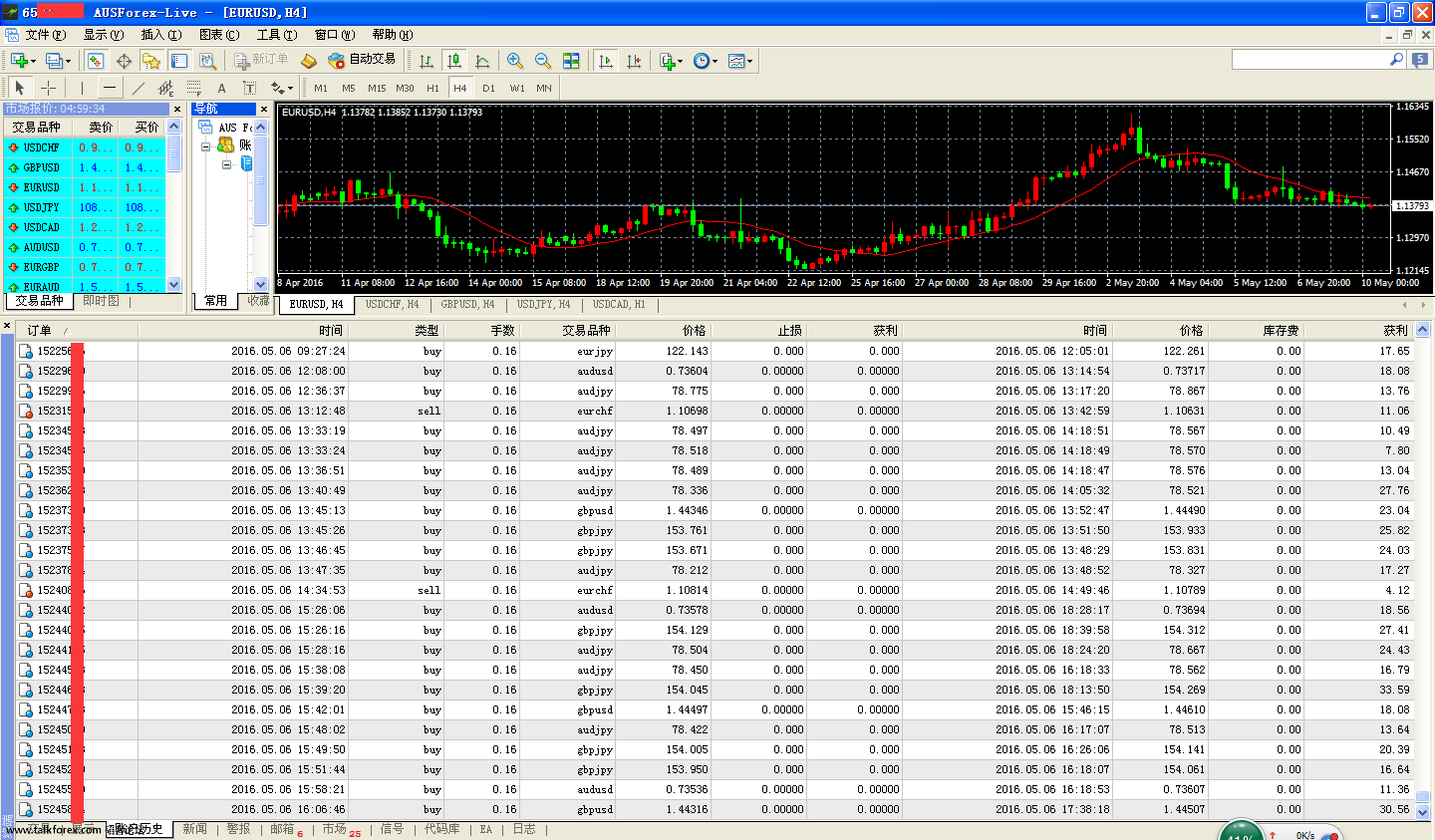The height and width of the screenshot is (840, 1435).
Task: Open 日志 journal terminal tab
Action: tap(523, 829)
